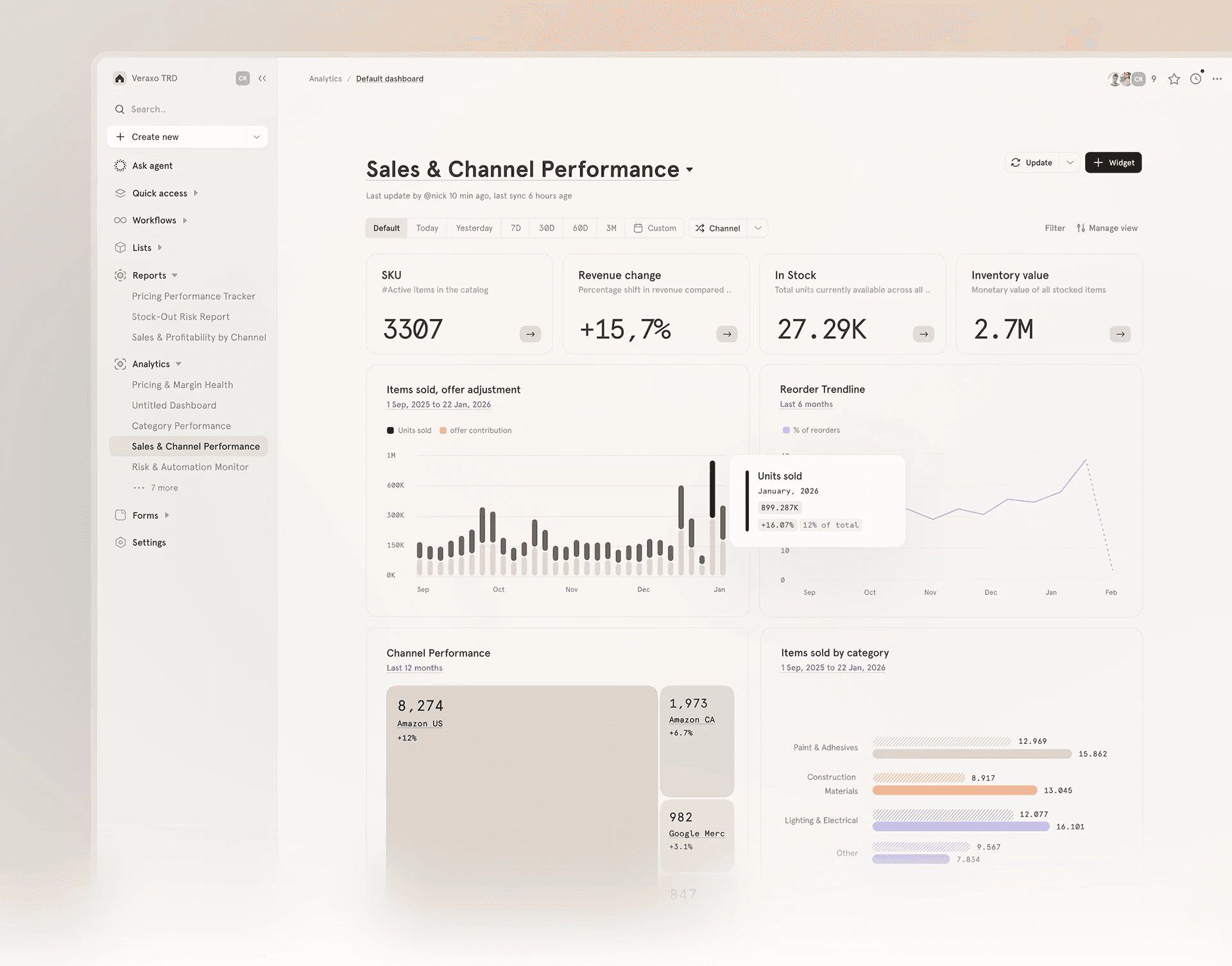Toggle offer contribution legend item
Screen dimensions: 1232x966
pos(475,431)
